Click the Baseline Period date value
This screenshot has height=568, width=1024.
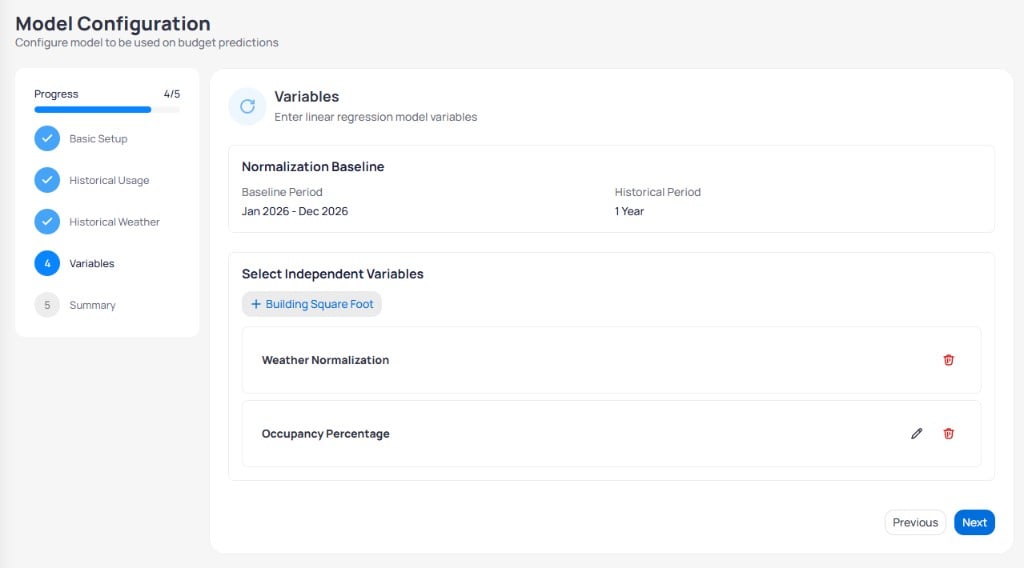pos(295,211)
